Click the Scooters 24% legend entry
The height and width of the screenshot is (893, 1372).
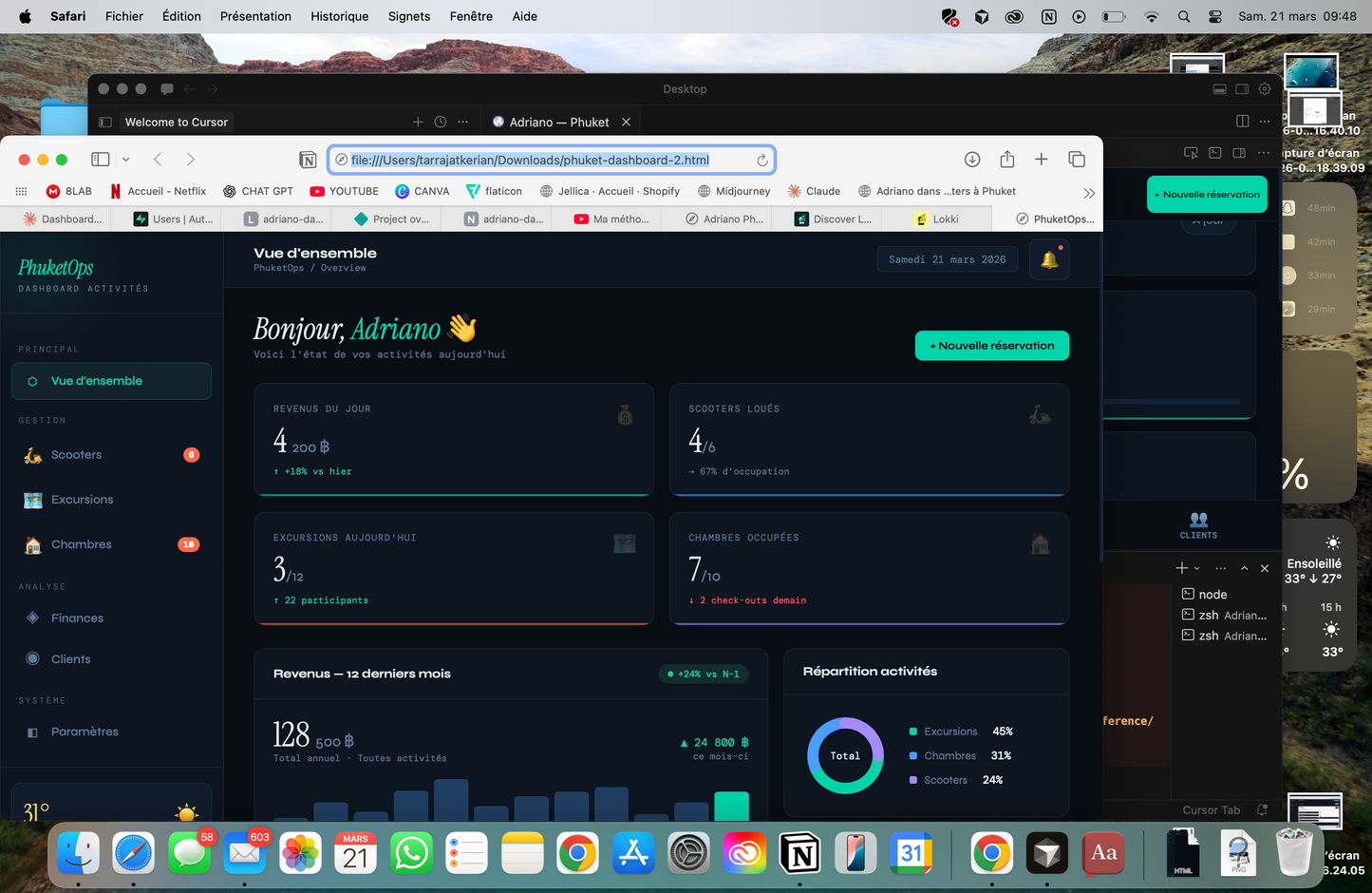click(x=956, y=780)
